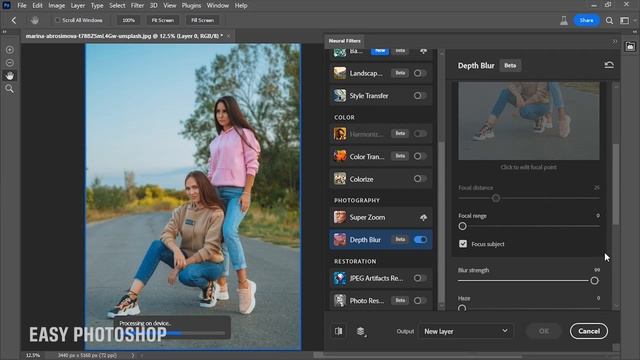Click the 100% zoom button

[x=128, y=20]
